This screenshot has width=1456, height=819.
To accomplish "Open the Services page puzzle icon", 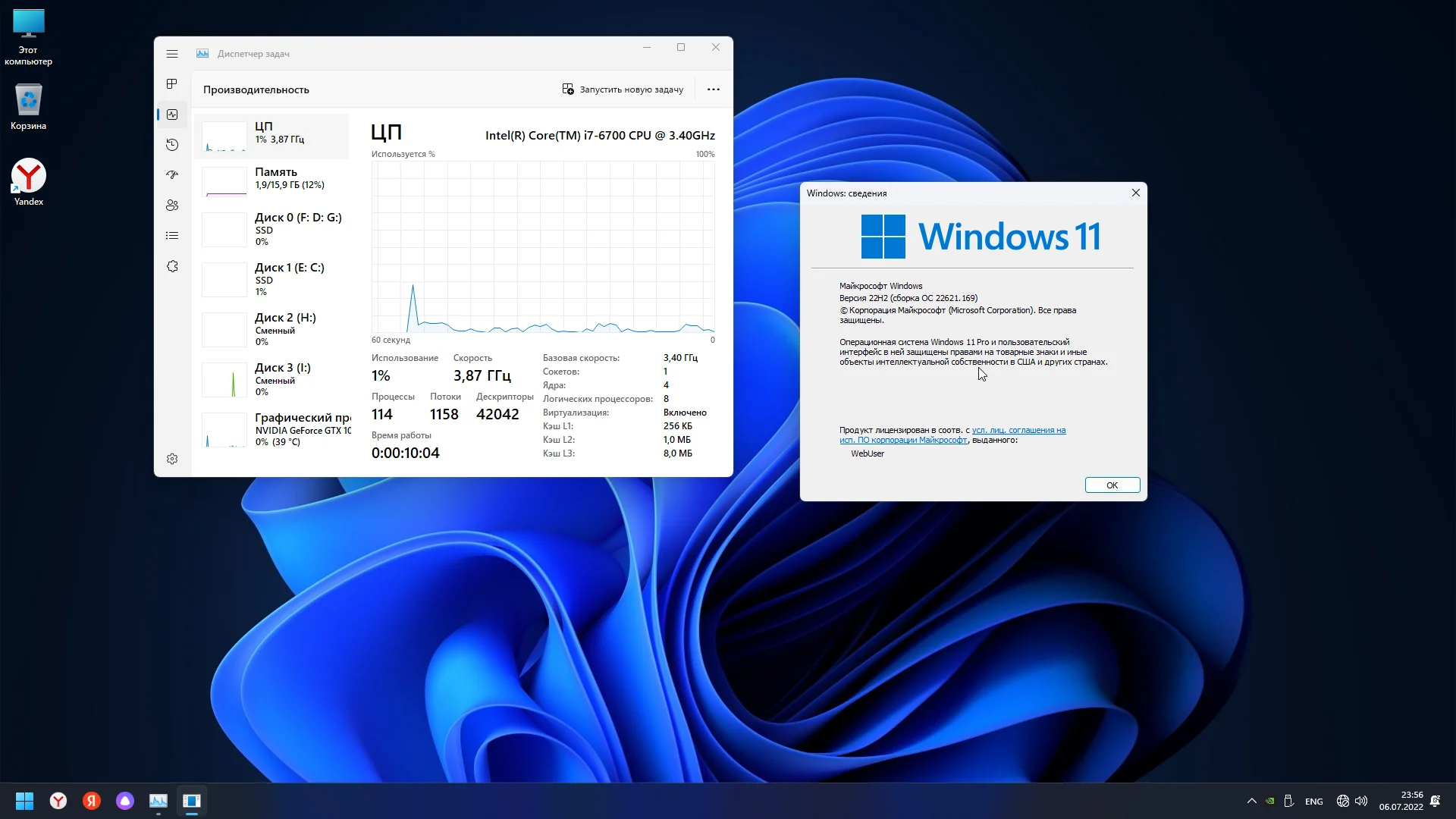I will [172, 266].
